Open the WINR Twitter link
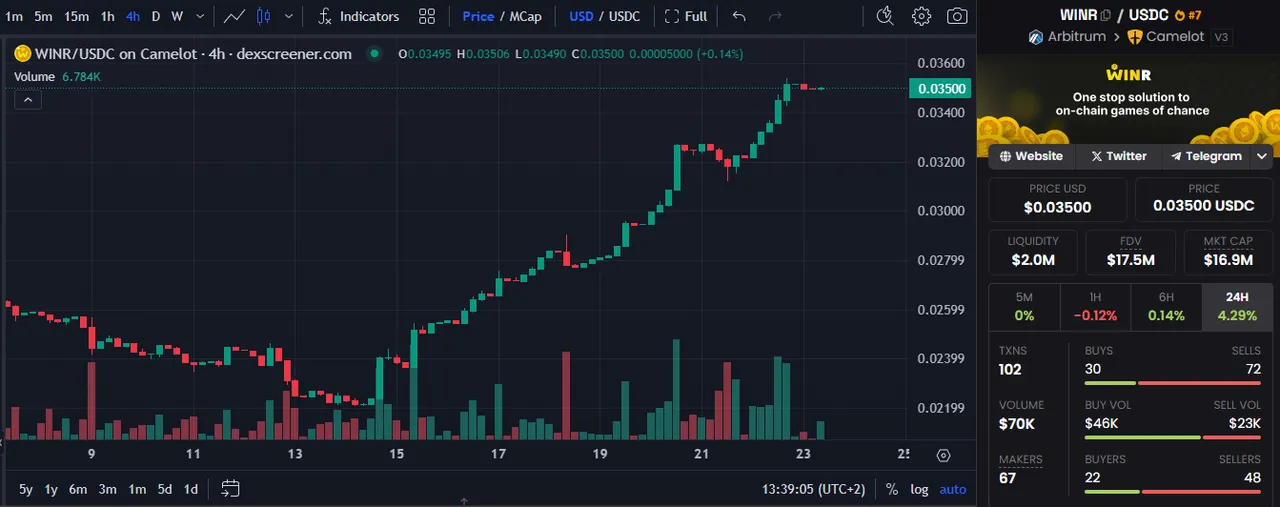1280x507 pixels. tap(1118, 156)
